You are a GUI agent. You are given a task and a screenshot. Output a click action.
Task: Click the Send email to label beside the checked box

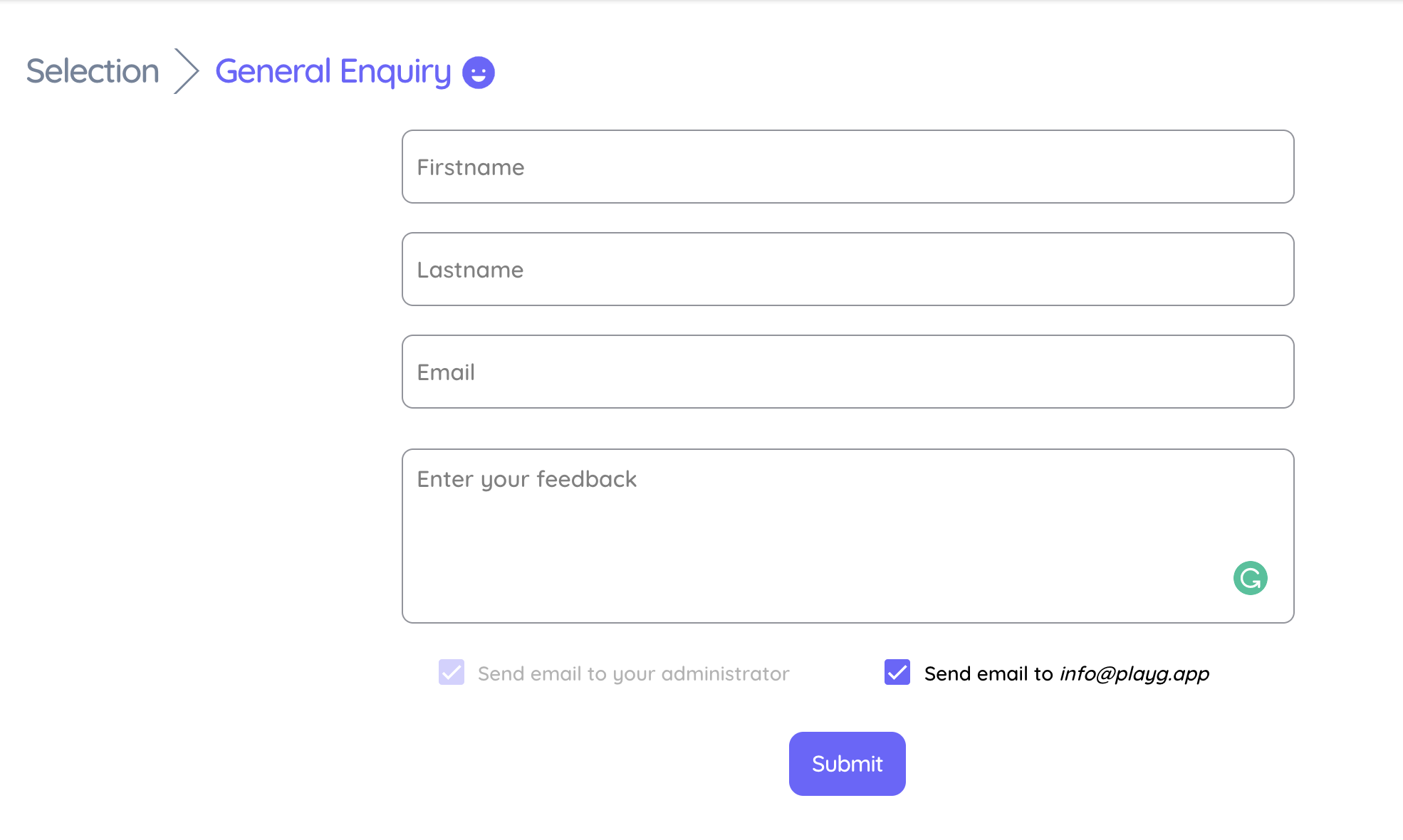click(989, 673)
